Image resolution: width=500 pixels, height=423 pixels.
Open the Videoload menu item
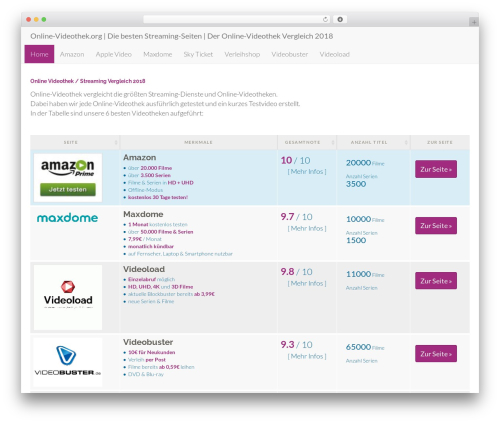(x=335, y=54)
